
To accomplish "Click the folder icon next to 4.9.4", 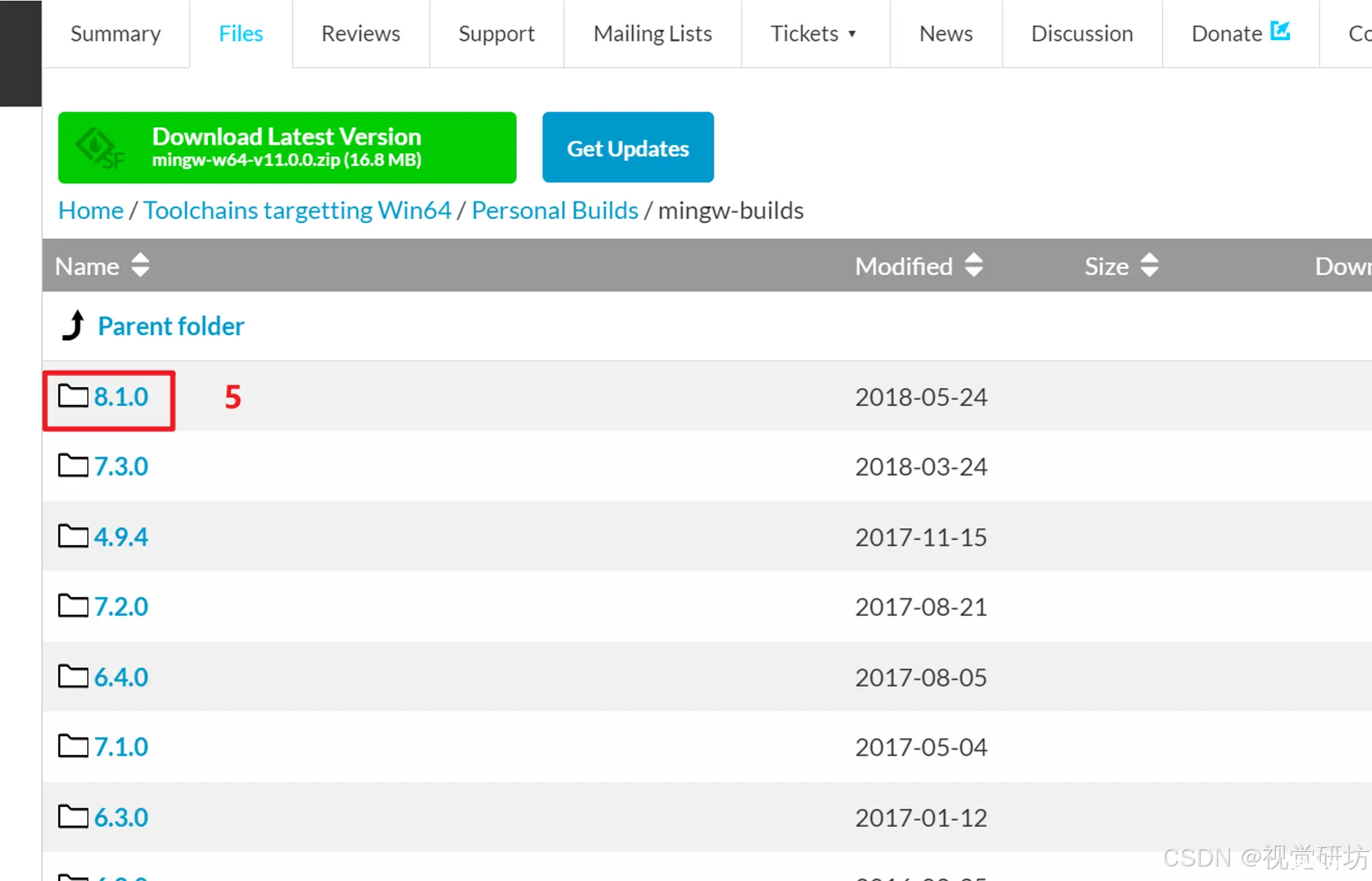I will point(73,536).
